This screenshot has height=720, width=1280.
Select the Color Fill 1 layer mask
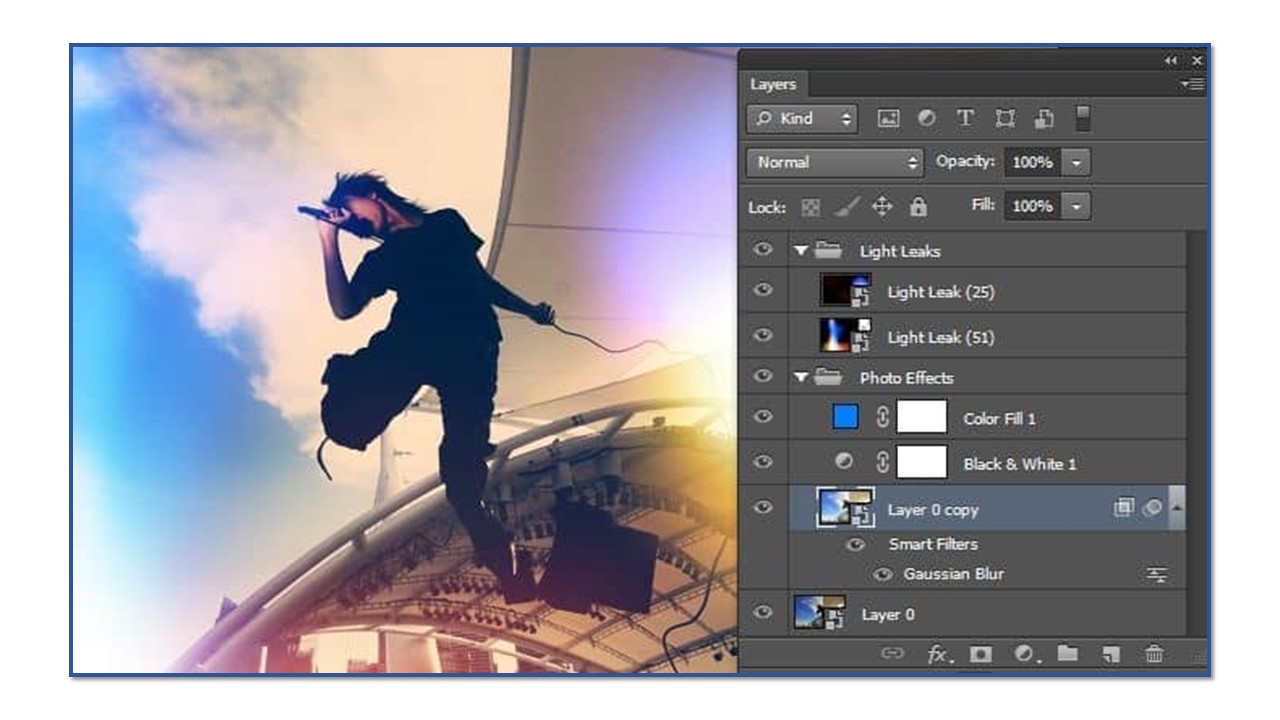pyautogui.click(x=922, y=417)
